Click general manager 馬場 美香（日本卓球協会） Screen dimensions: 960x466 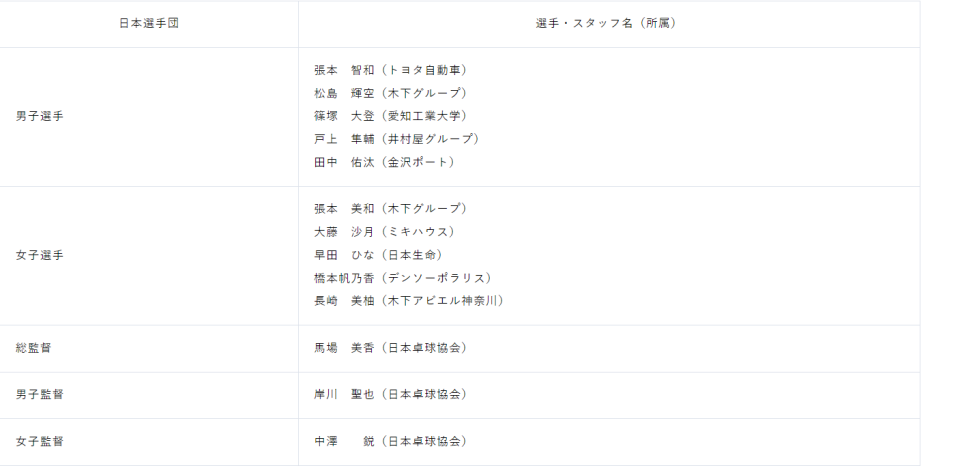tap(391, 348)
